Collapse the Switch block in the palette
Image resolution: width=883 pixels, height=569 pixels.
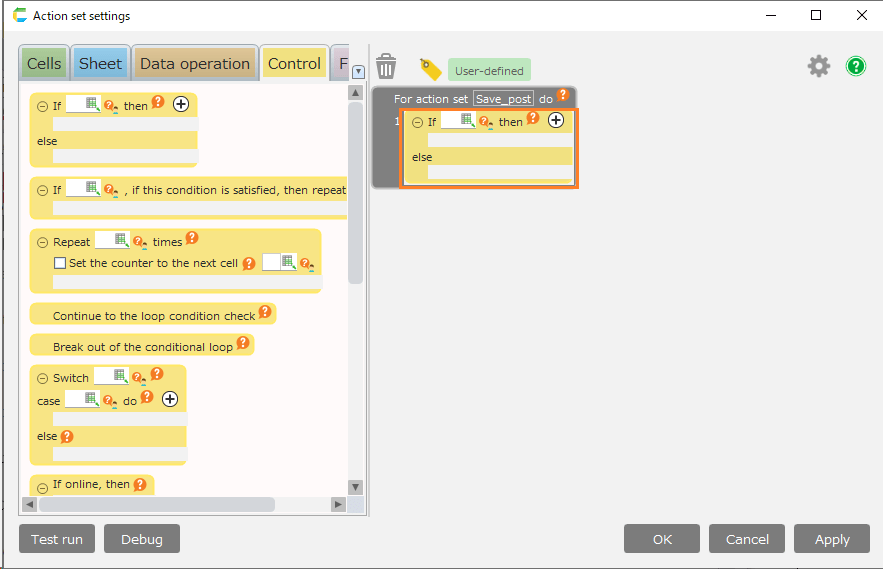click(x=42, y=378)
